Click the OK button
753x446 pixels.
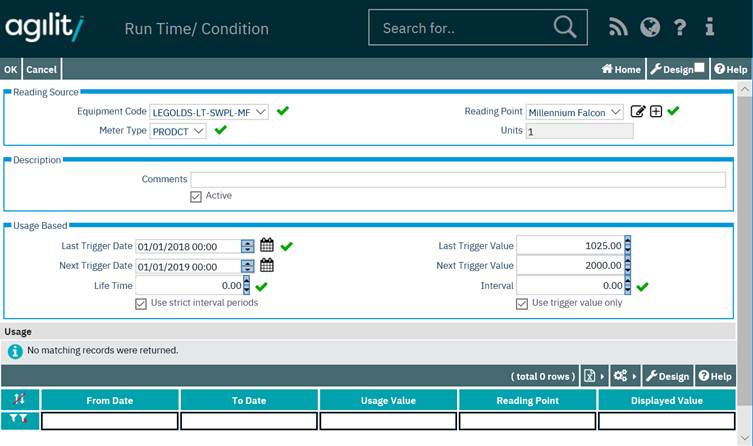(11, 69)
